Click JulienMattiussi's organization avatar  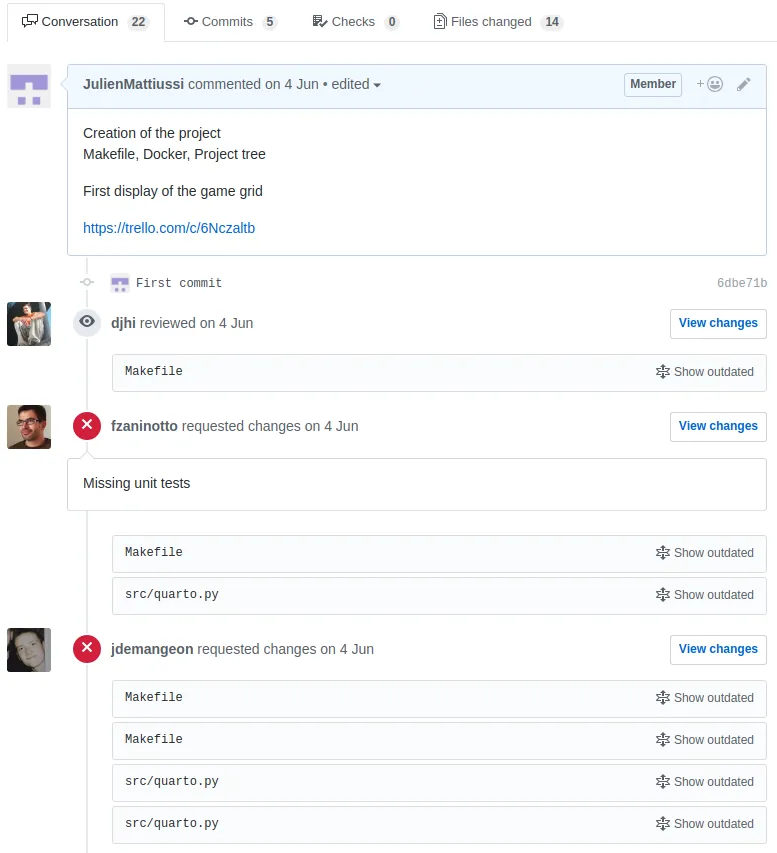[28, 86]
